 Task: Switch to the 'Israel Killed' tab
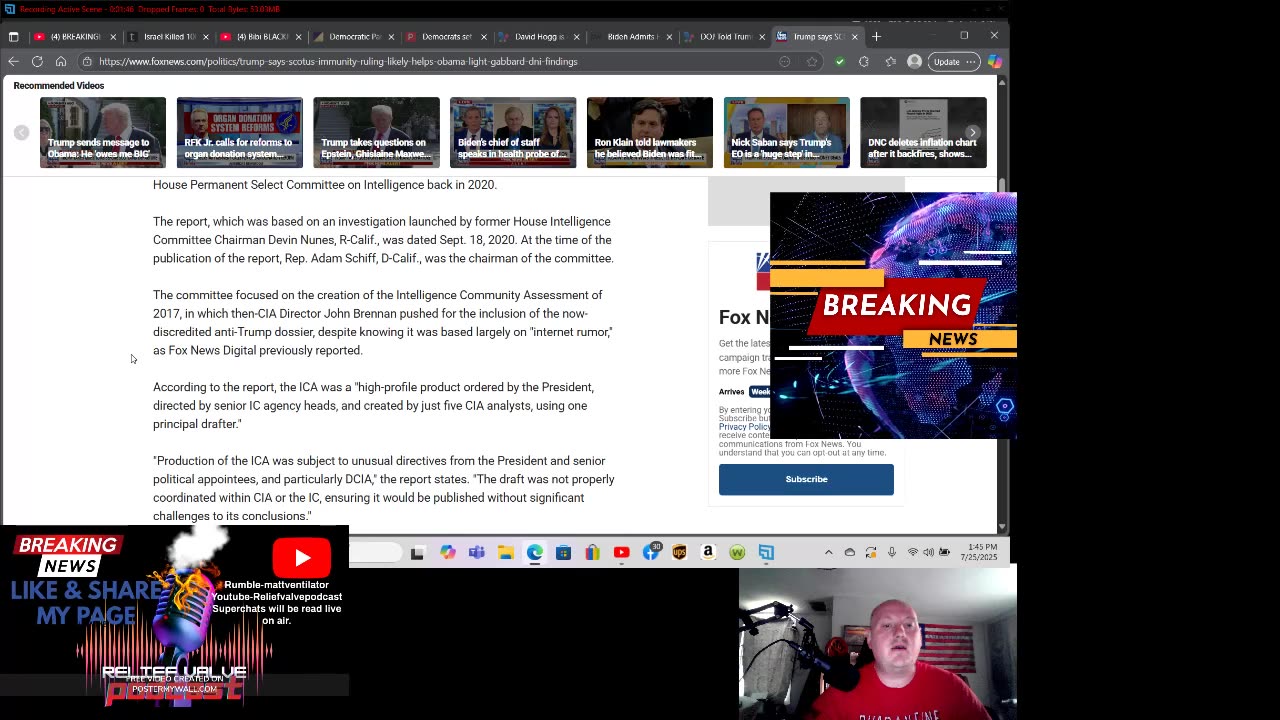pos(168,37)
